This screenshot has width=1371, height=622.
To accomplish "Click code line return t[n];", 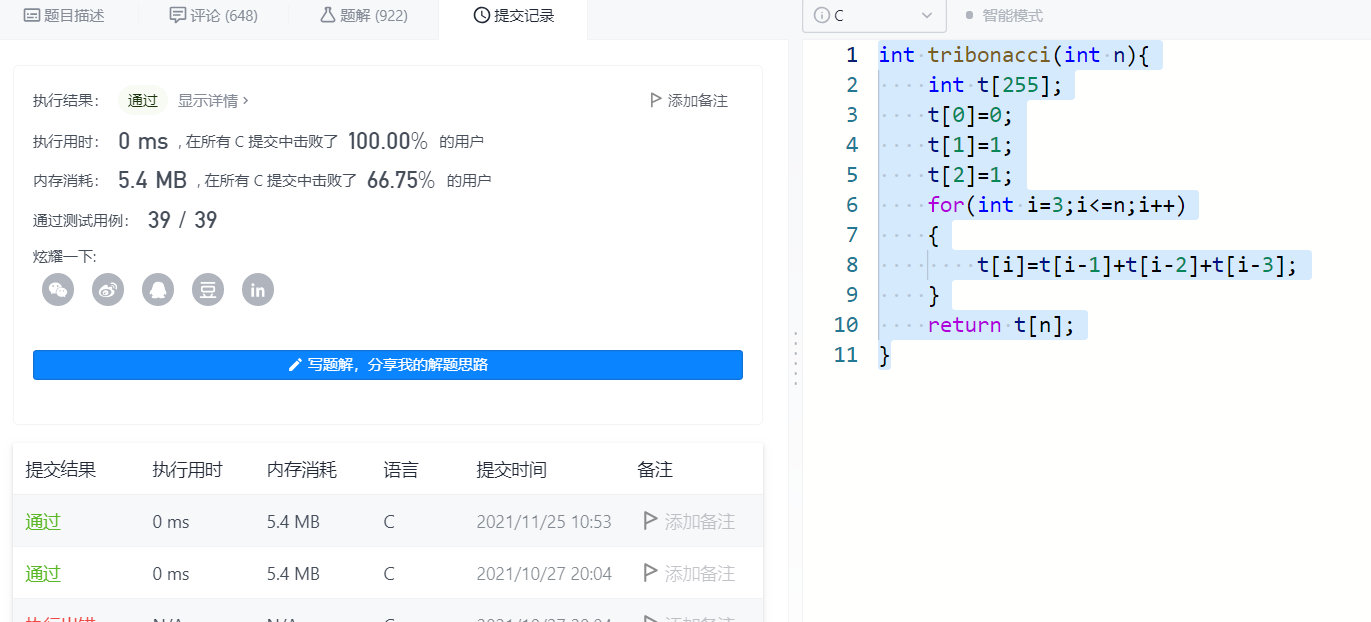I will (1001, 325).
